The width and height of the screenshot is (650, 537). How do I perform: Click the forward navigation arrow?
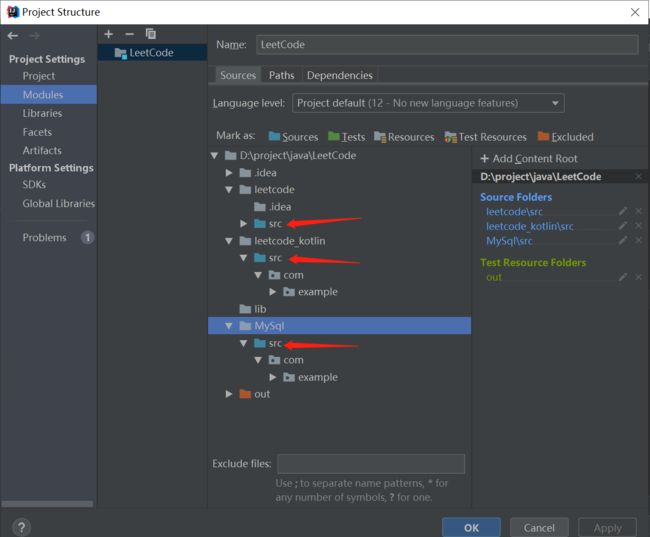(34, 36)
